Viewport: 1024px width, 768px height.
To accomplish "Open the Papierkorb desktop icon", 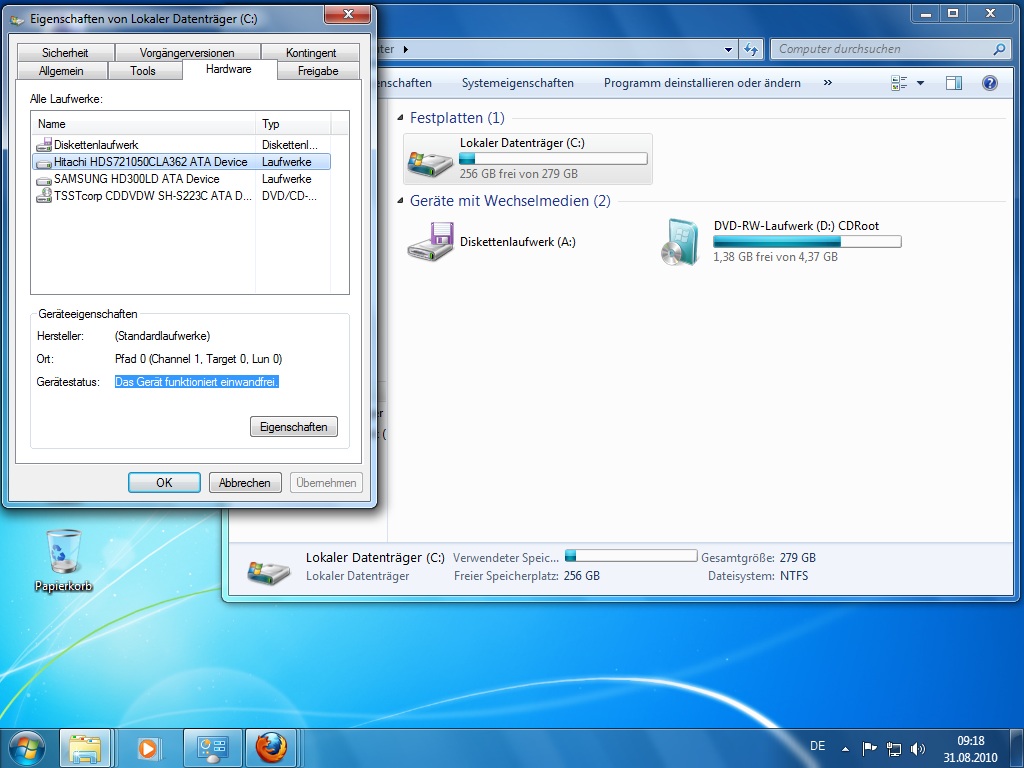I will (x=63, y=560).
